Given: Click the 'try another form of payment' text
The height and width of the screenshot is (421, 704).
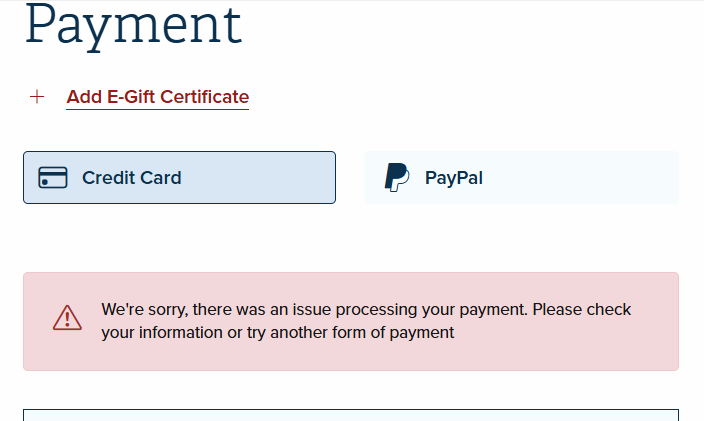Looking at the screenshot, I should click(x=362, y=333).
